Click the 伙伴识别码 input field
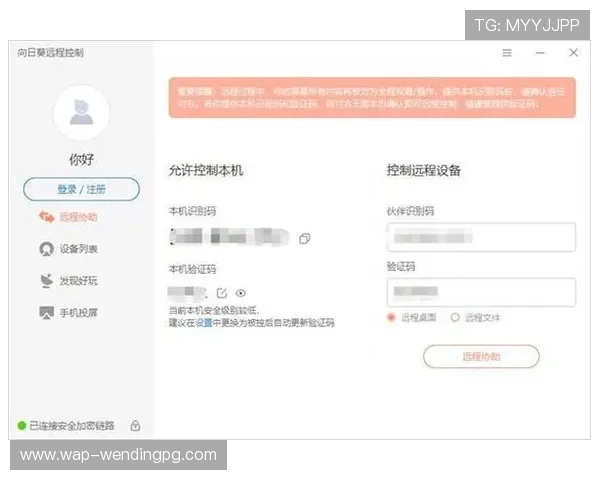Viewport: 600px width, 480px height. pyautogui.click(x=481, y=237)
